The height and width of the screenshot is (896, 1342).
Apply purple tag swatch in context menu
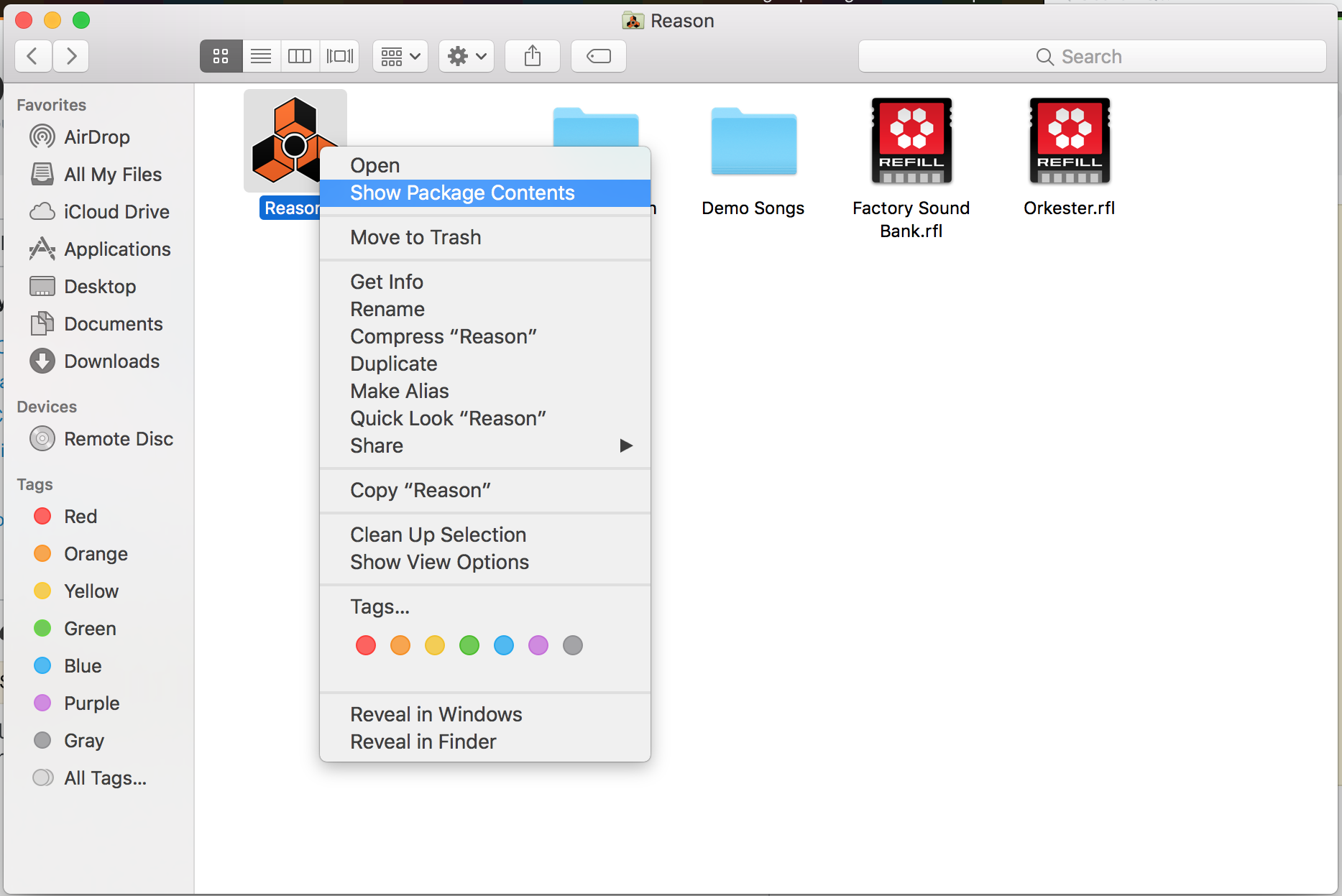tap(538, 645)
